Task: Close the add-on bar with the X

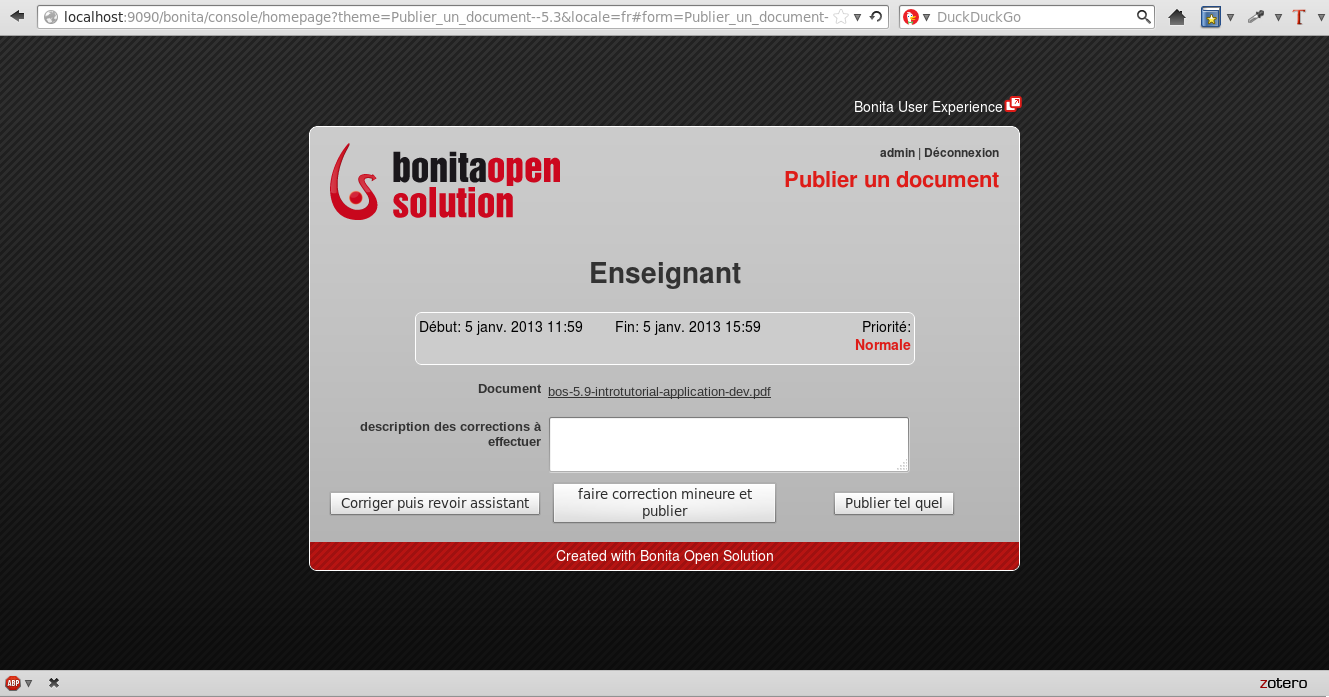Action: click(x=54, y=683)
